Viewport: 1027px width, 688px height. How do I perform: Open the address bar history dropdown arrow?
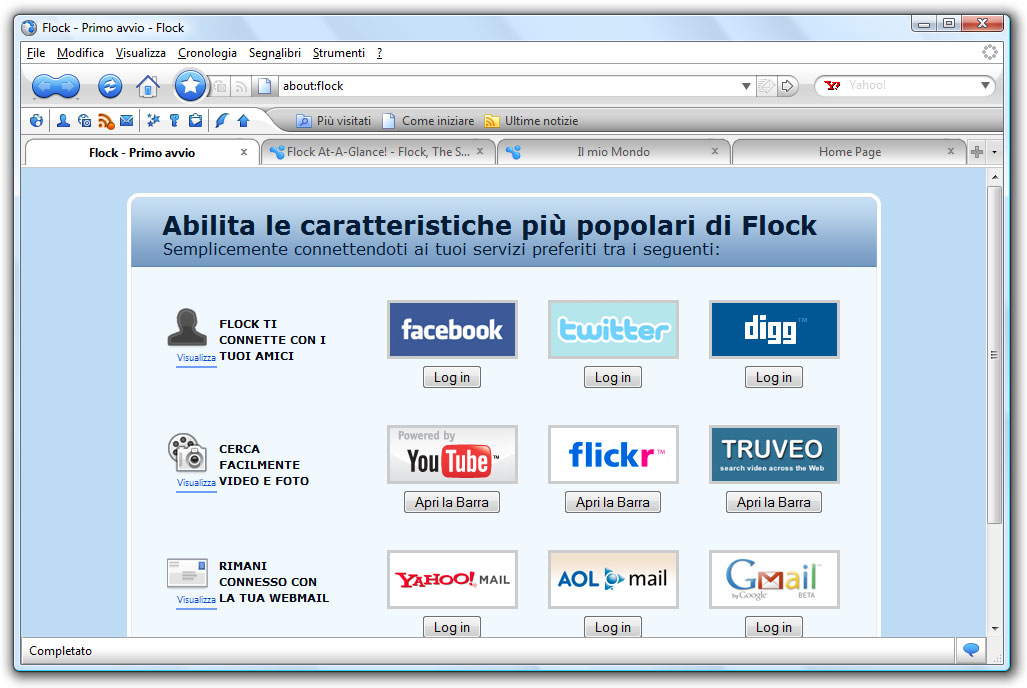tap(745, 86)
